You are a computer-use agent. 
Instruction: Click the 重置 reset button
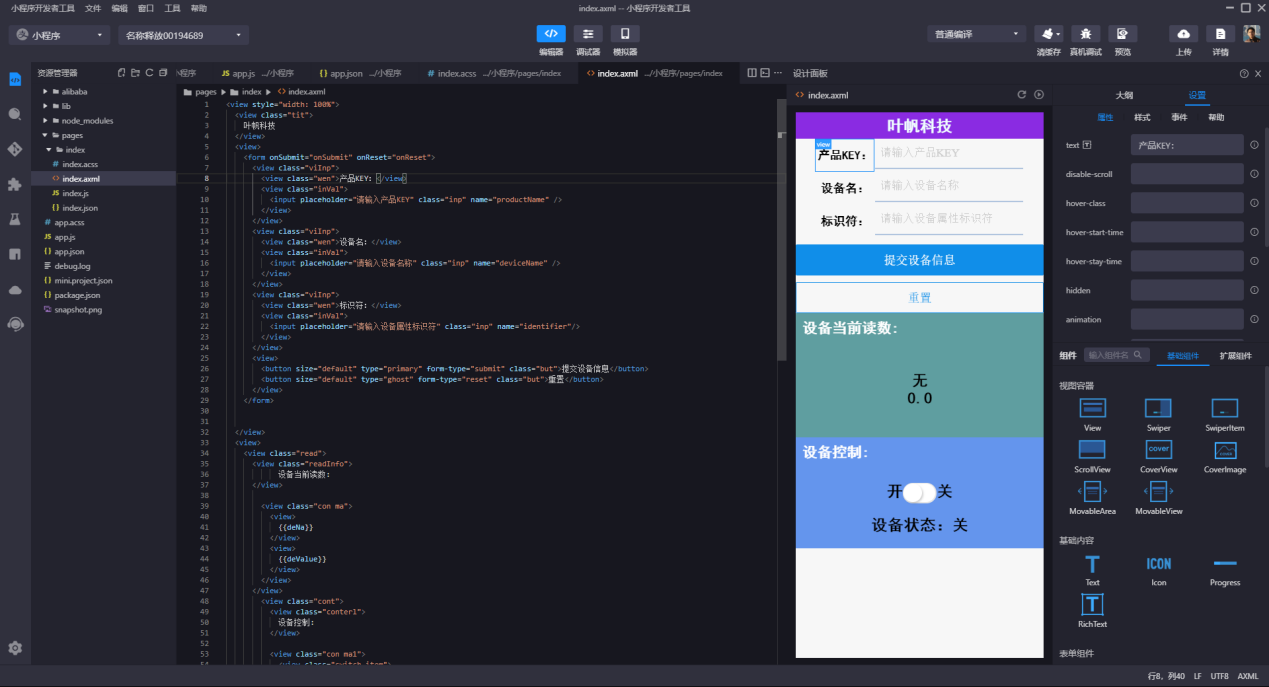[x=919, y=297]
